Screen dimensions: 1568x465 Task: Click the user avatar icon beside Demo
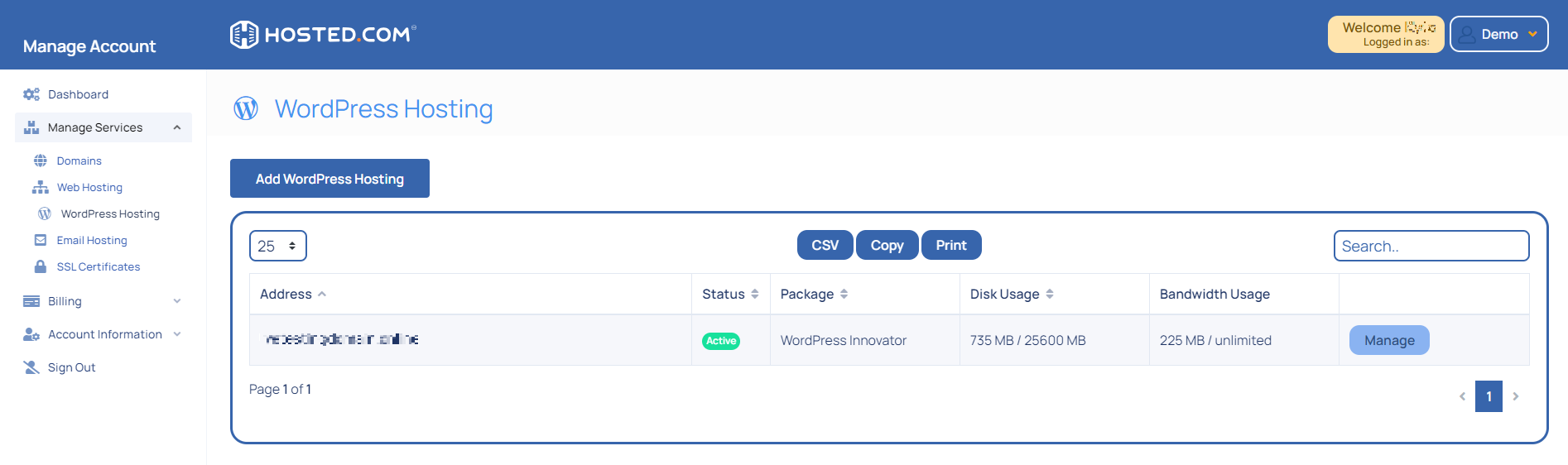click(1467, 34)
